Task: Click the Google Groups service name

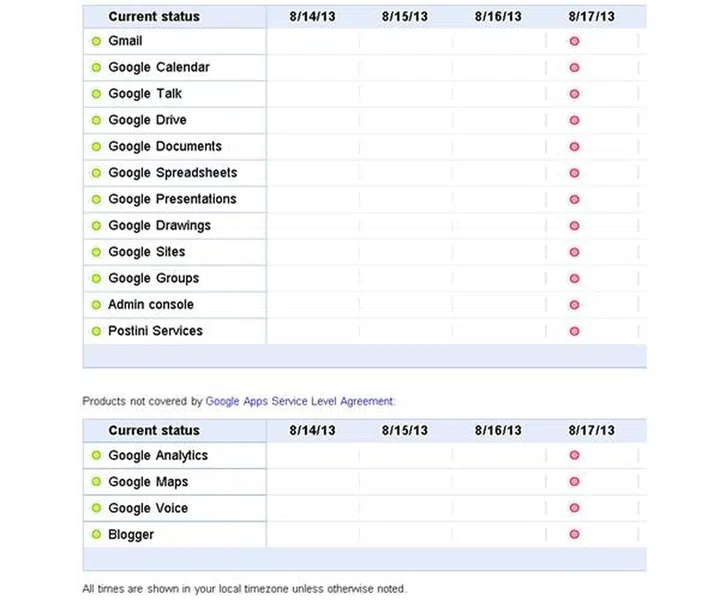Action: [x=153, y=278]
